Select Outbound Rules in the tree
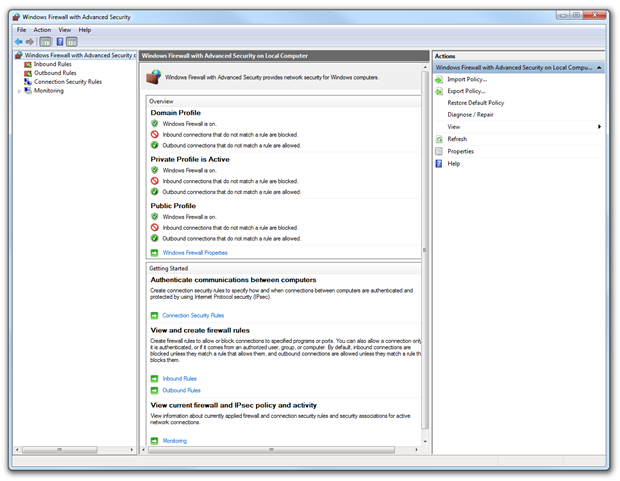Viewport: 620px width, 481px height. [x=55, y=73]
